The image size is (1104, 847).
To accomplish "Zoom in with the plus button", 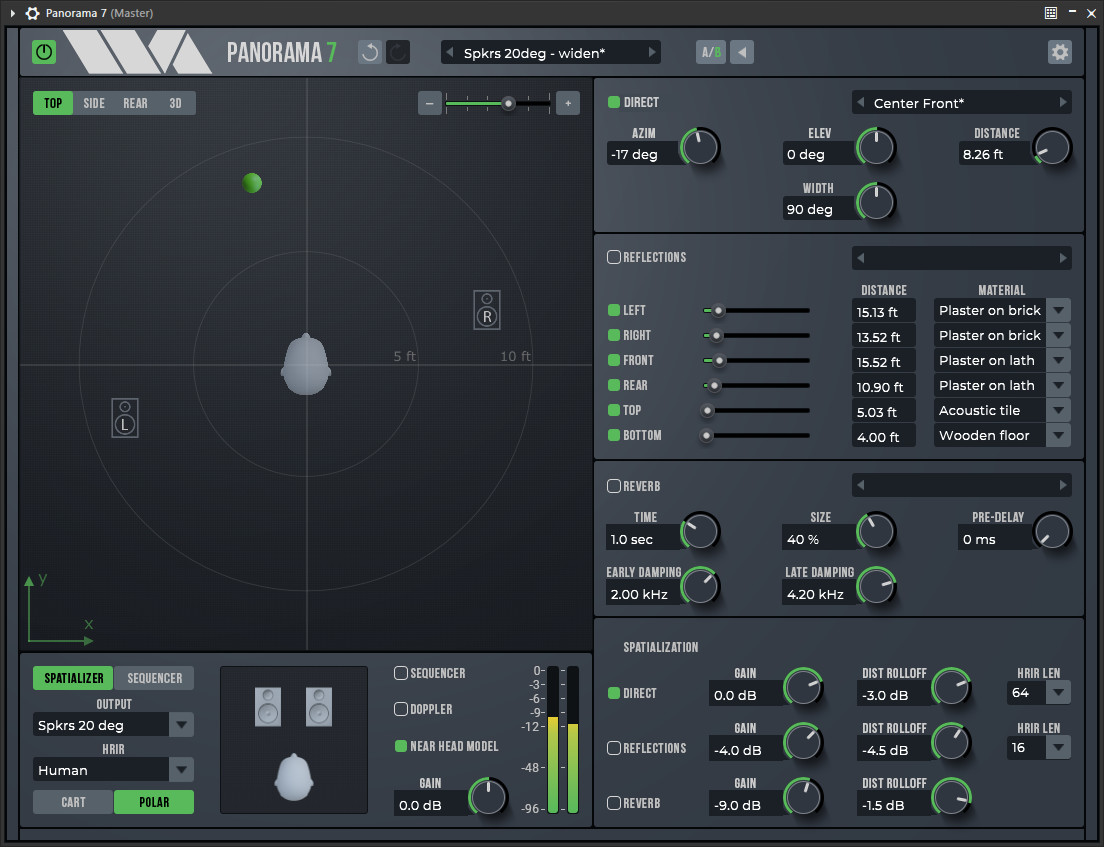I will click(x=567, y=103).
